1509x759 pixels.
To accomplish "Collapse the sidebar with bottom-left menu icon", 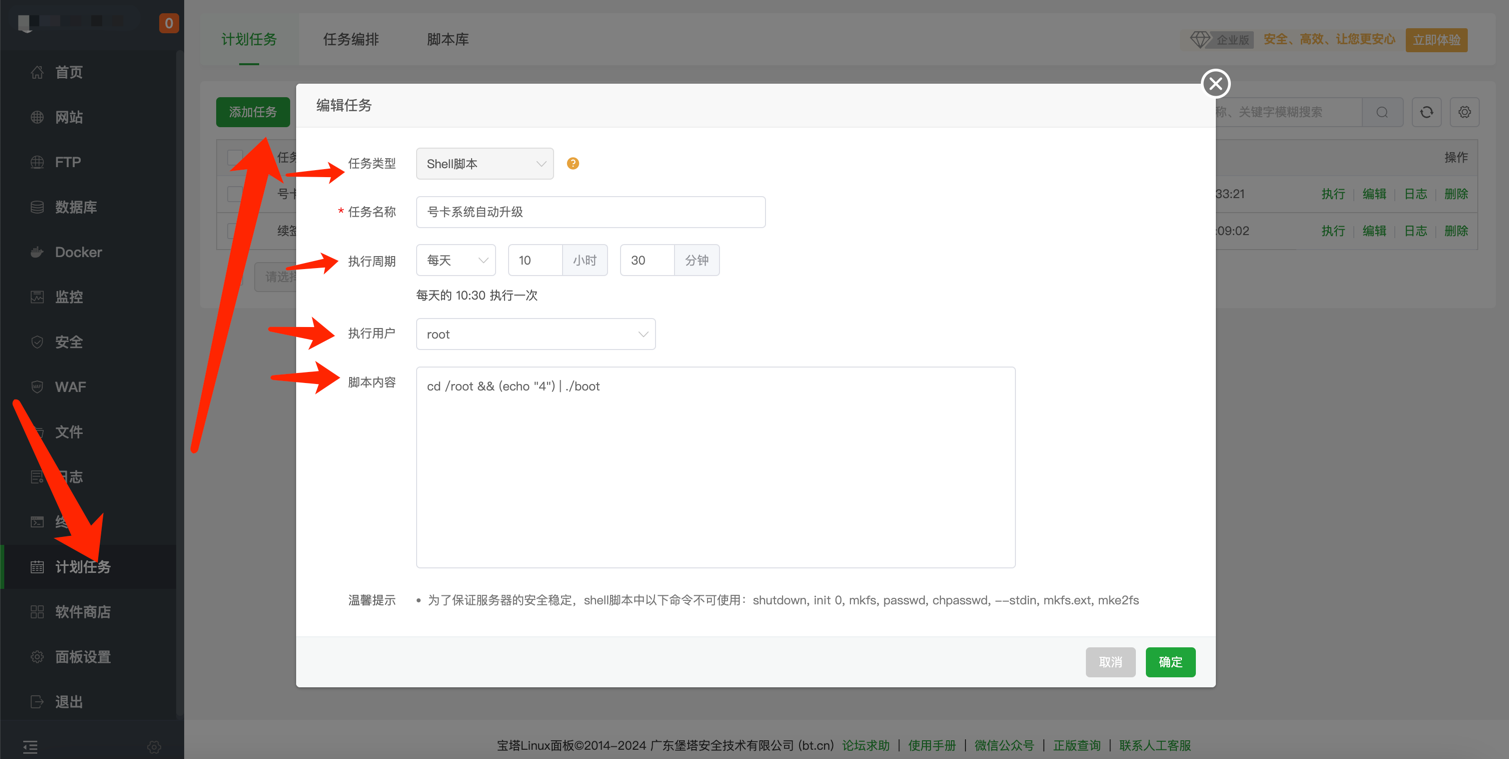I will point(30,747).
